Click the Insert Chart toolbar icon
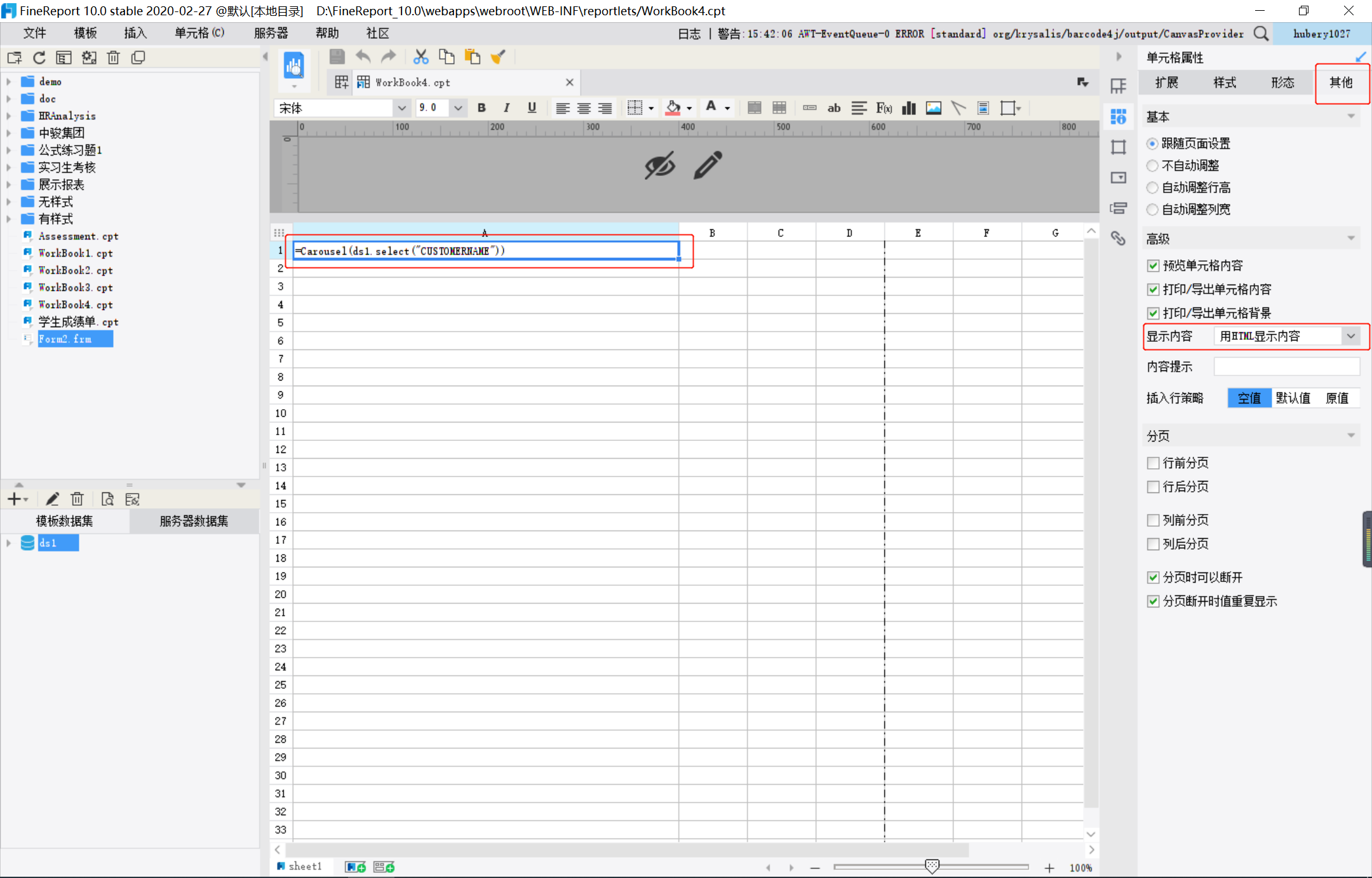Image resolution: width=1372 pixels, height=878 pixels. click(x=909, y=108)
